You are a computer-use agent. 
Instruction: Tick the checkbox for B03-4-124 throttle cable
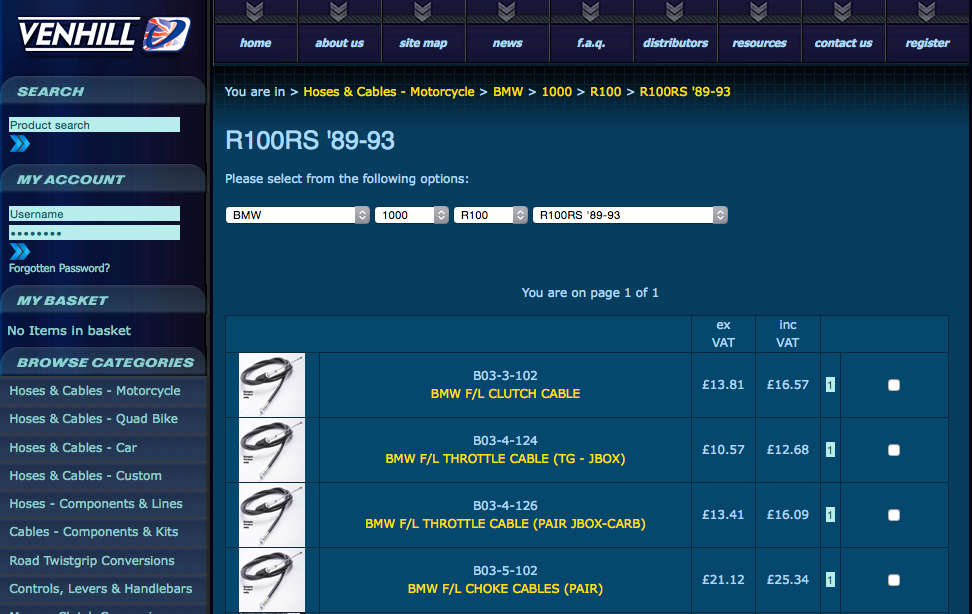pos(893,450)
